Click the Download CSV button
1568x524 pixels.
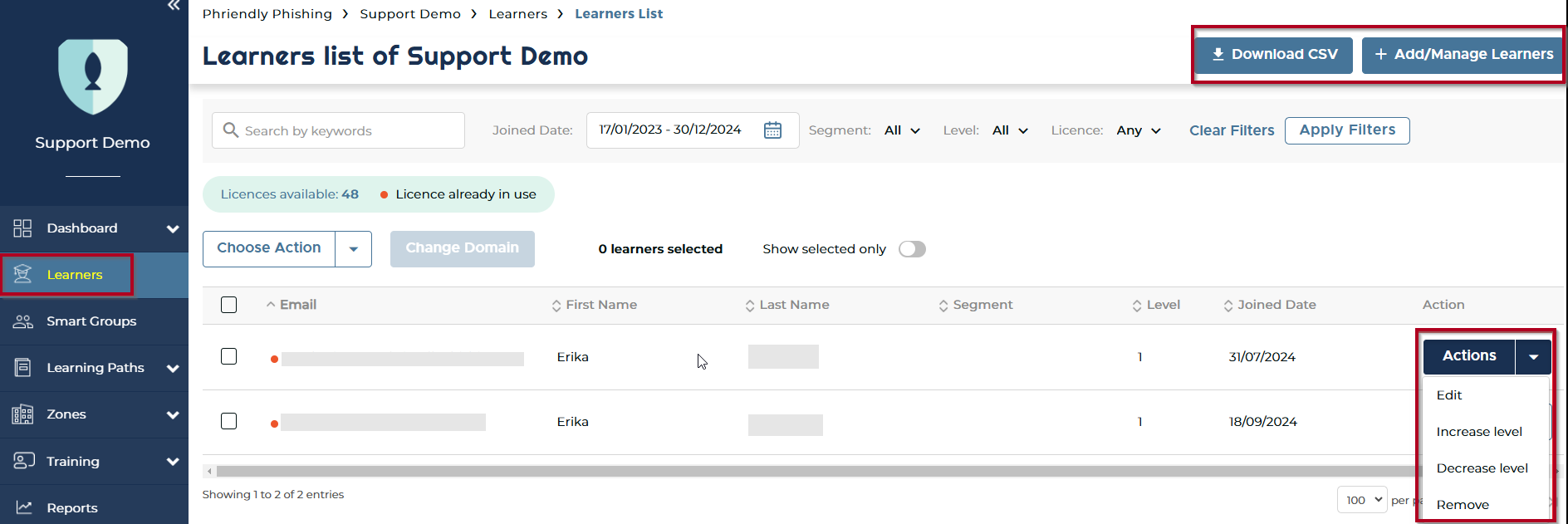[x=1274, y=55]
